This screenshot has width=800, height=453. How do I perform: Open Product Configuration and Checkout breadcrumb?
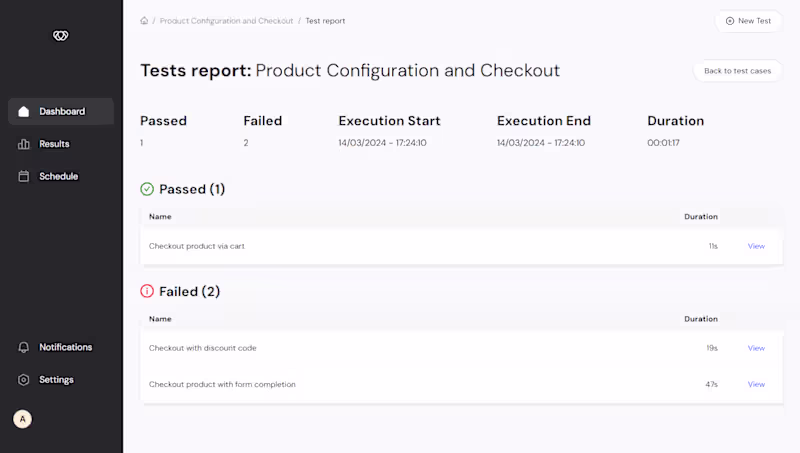[226, 21]
